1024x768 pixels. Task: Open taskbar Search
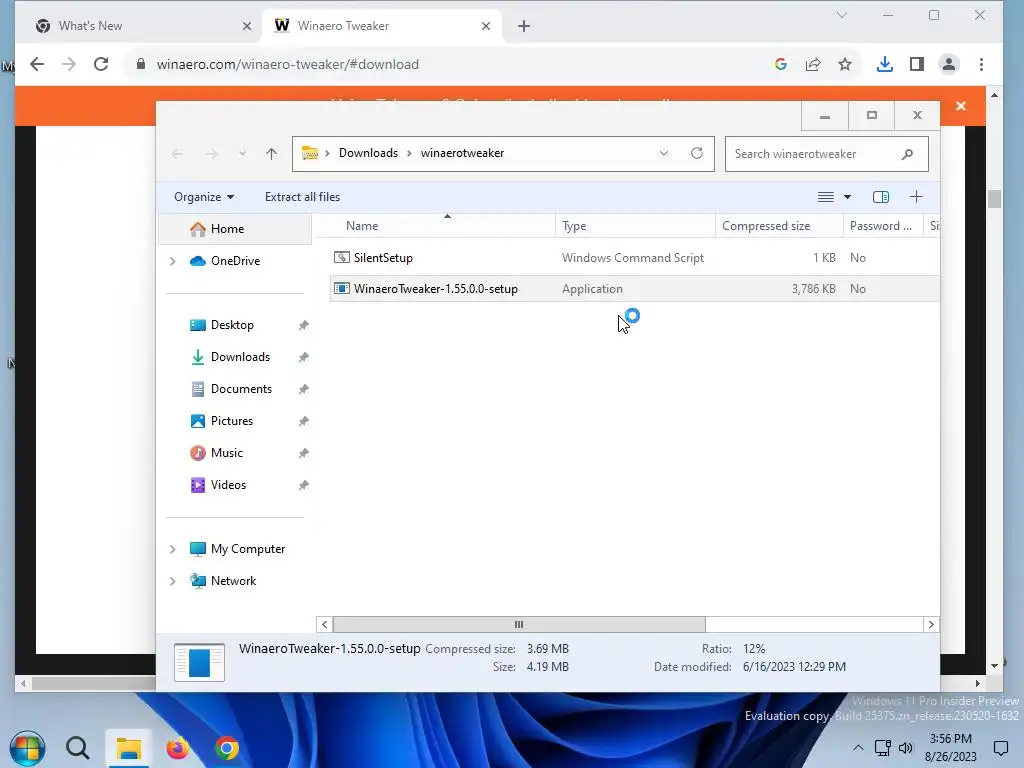(x=78, y=748)
